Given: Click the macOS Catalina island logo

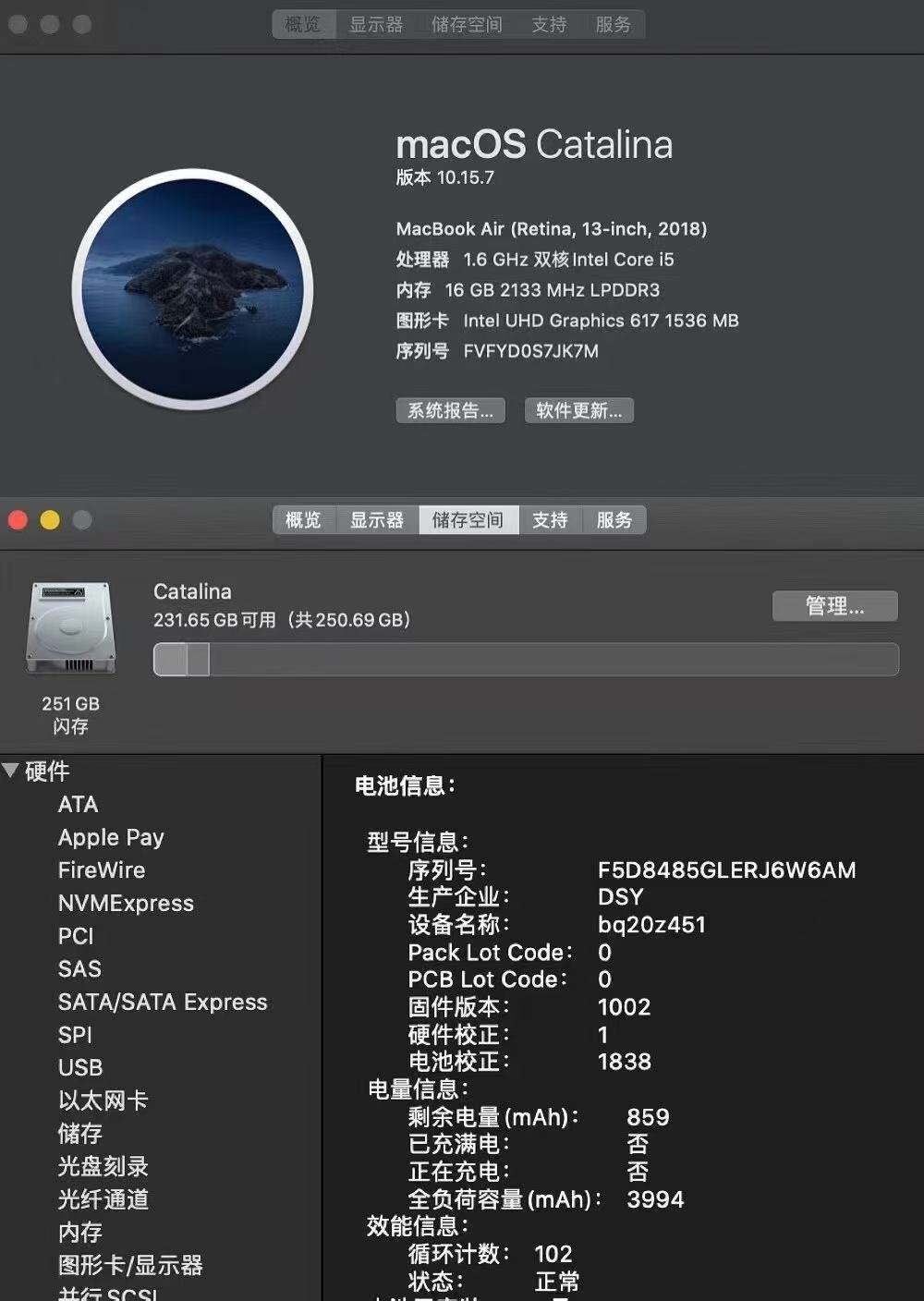Looking at the screenshot, I should (x=192, y=289).
